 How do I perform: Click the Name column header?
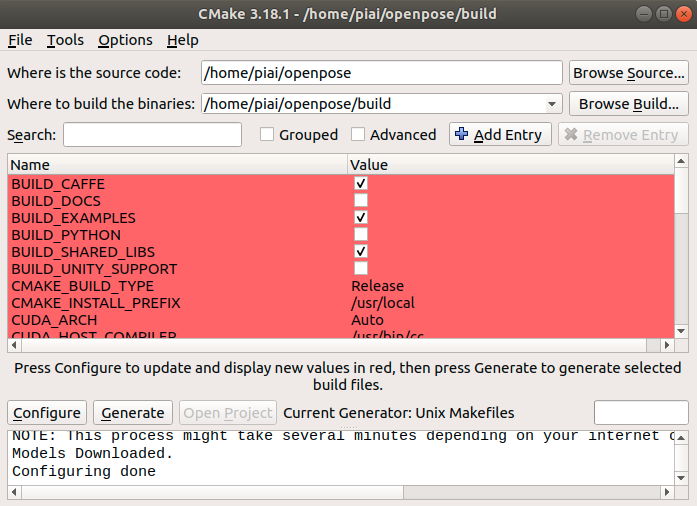[x=177, y=165]
